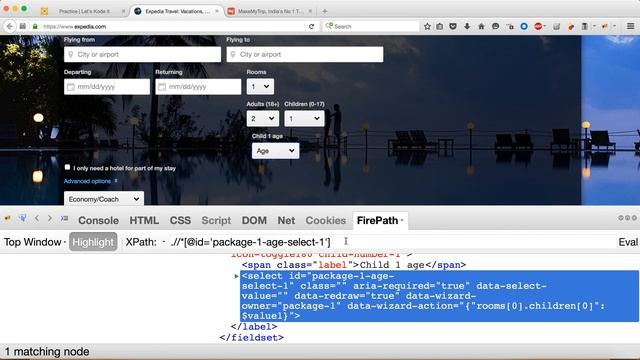The height and width of the screenshot is (360, 640).
Task: Click the colorful pill extension icon
Action: [571, 26]
